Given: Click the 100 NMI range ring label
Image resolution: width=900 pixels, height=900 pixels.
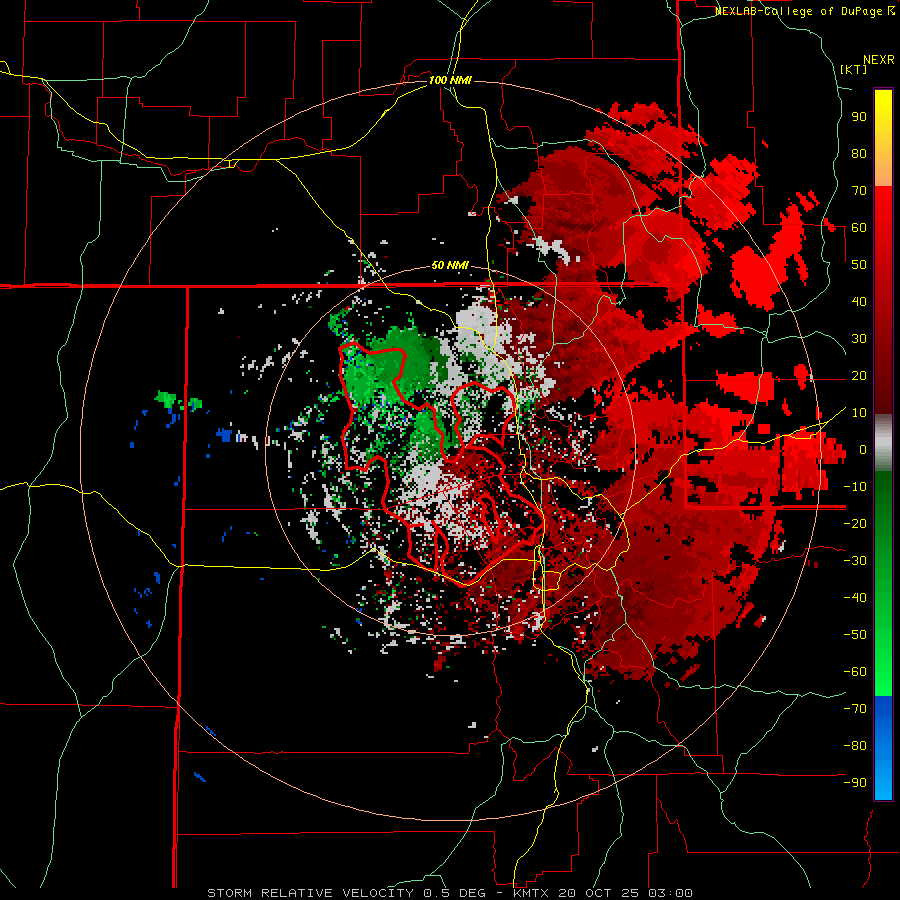Looking at the screenshot, I should click(x=450, y=80).
